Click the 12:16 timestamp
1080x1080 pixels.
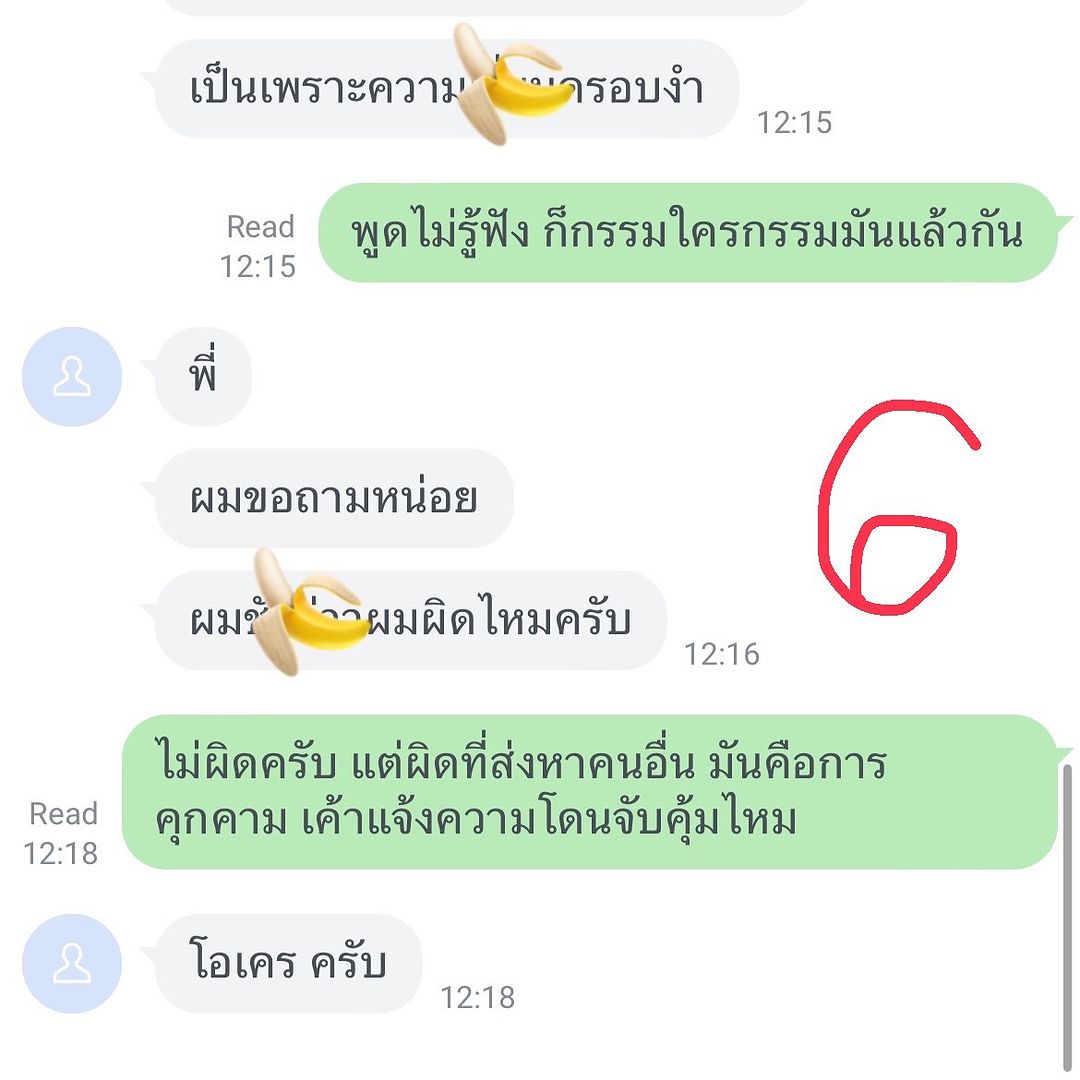tap(721, 654)
